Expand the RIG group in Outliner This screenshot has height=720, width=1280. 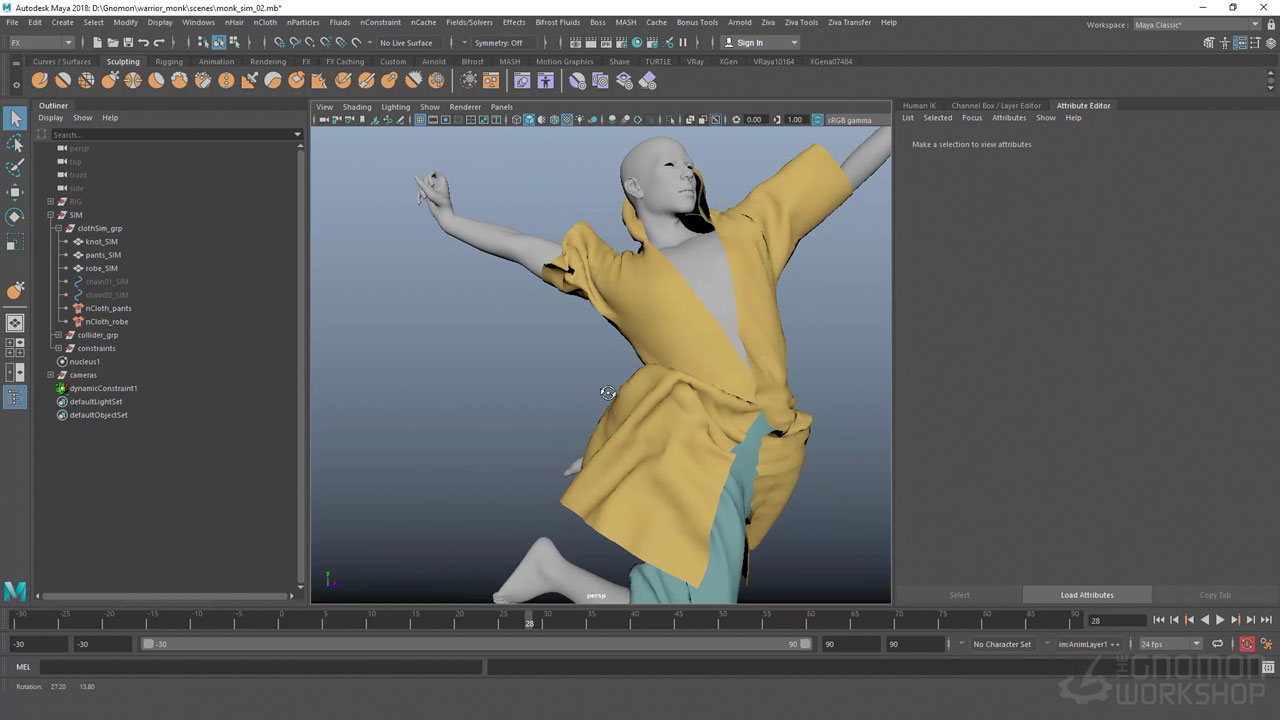pyautogui.click(x=50, y=202)
